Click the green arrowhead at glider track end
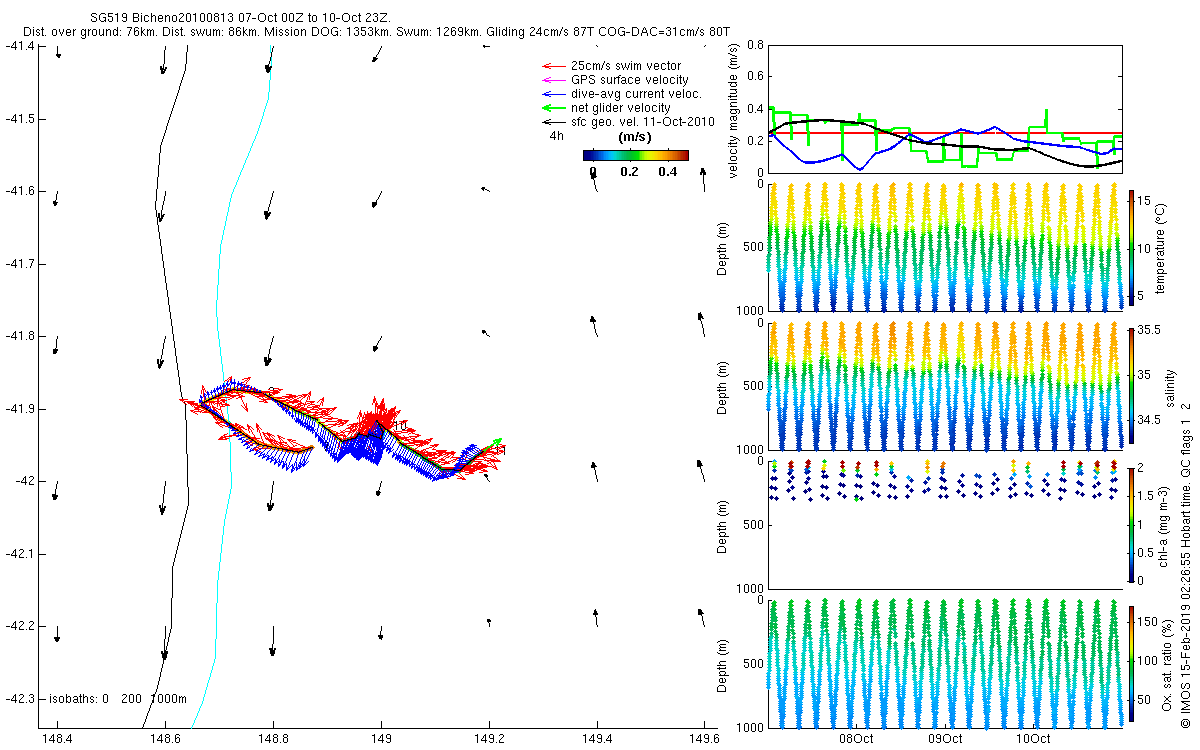1200x750 pixels. [x=496, y=441]
